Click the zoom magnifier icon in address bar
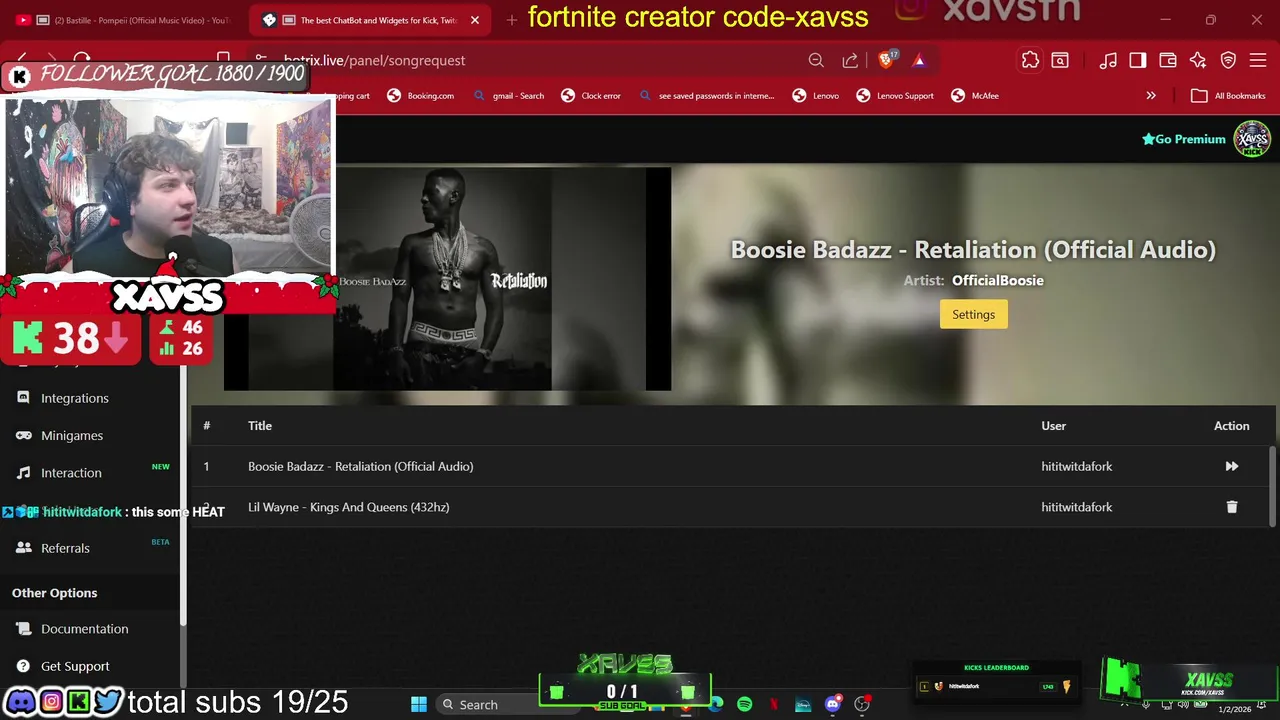The height and width of the screenshot is (720, 1280). 816,60
